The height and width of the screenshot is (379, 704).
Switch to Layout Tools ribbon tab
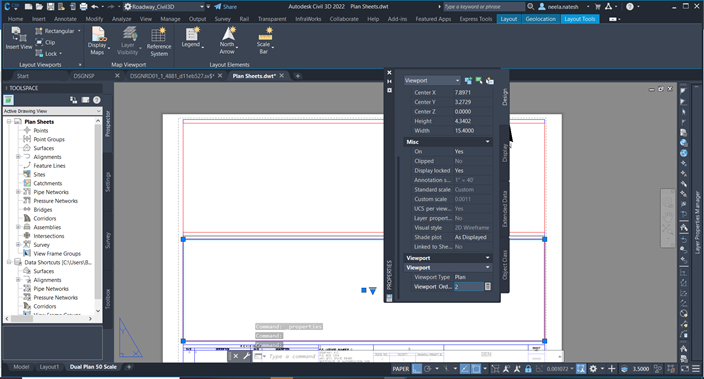(x=580, y=19)
